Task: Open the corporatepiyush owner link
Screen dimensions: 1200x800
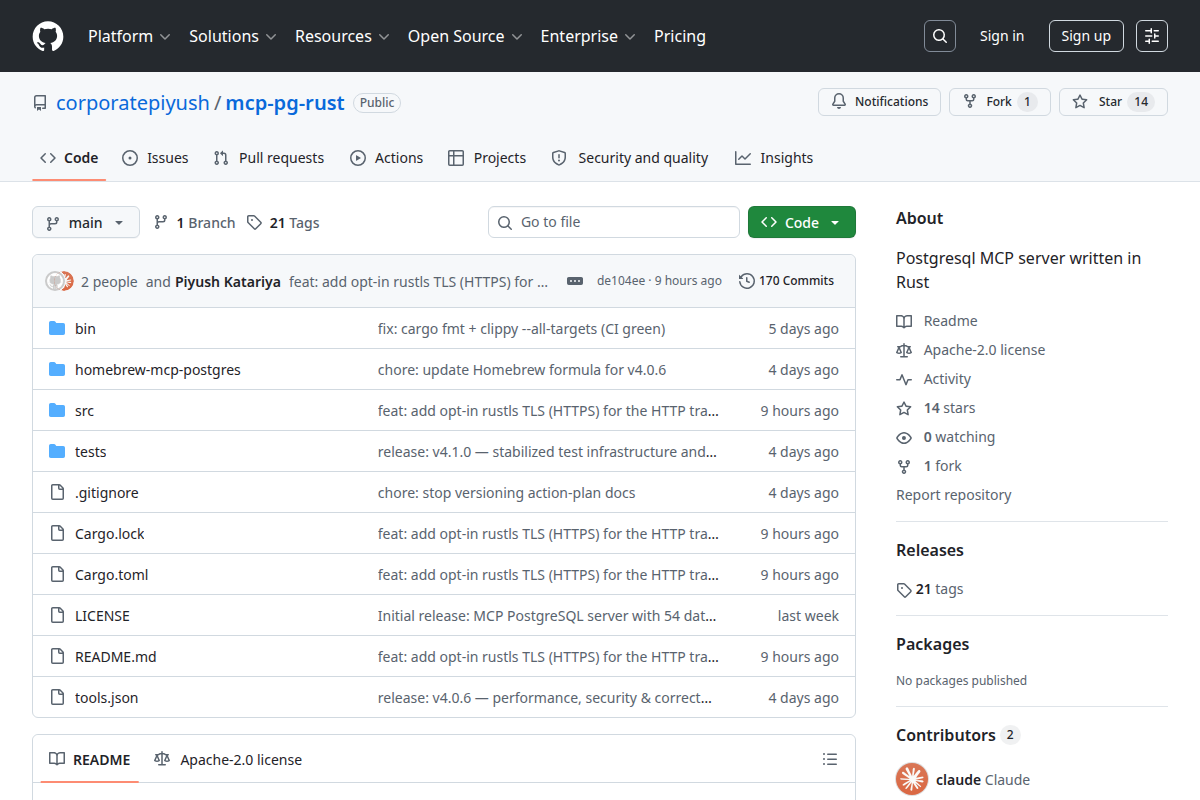Action: point(133,103)
